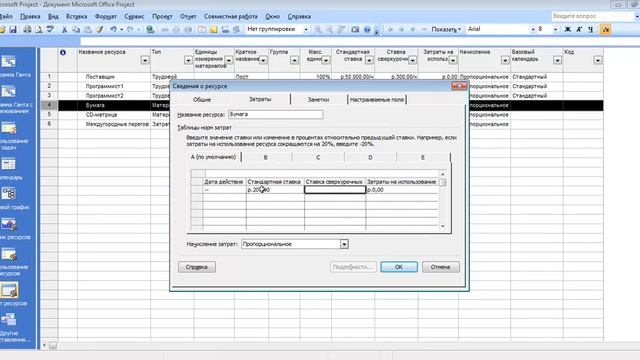Click the Copy icon in toolbar
Screen dimensions: 640x360
click(x=76, y=29)
